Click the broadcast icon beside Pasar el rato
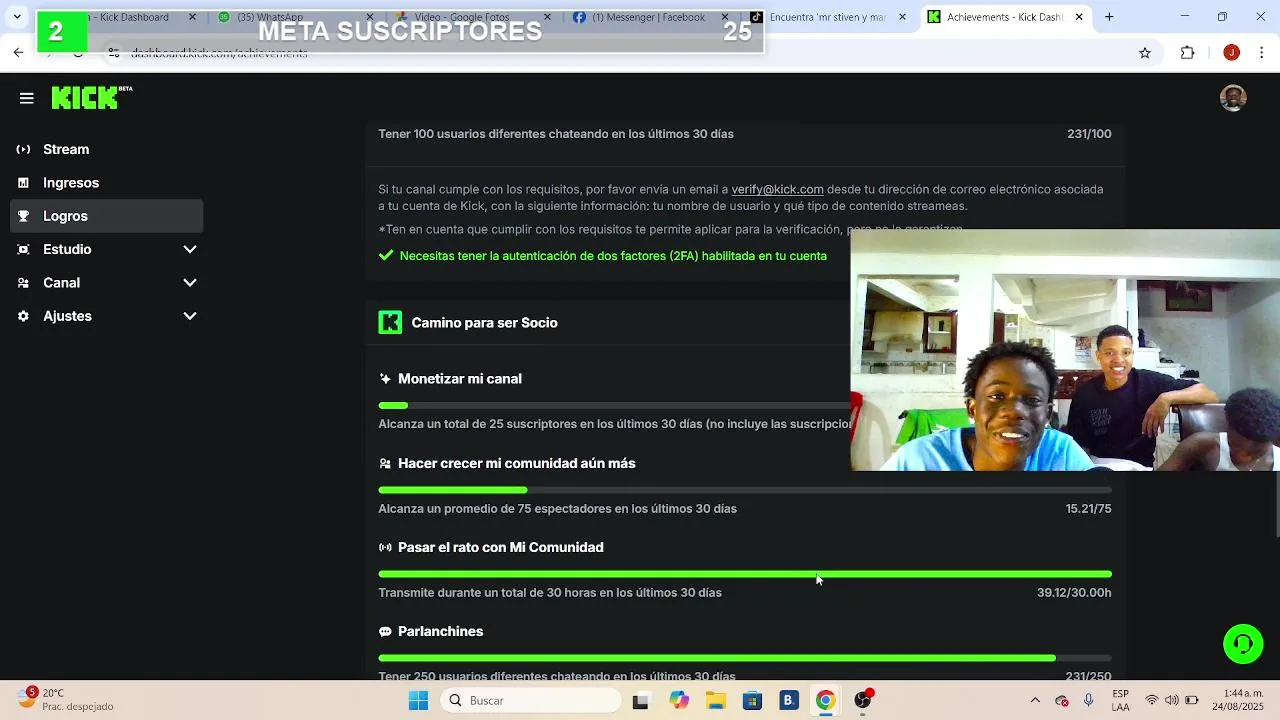This screenshot has height=720, width=1280. [385, 547]
